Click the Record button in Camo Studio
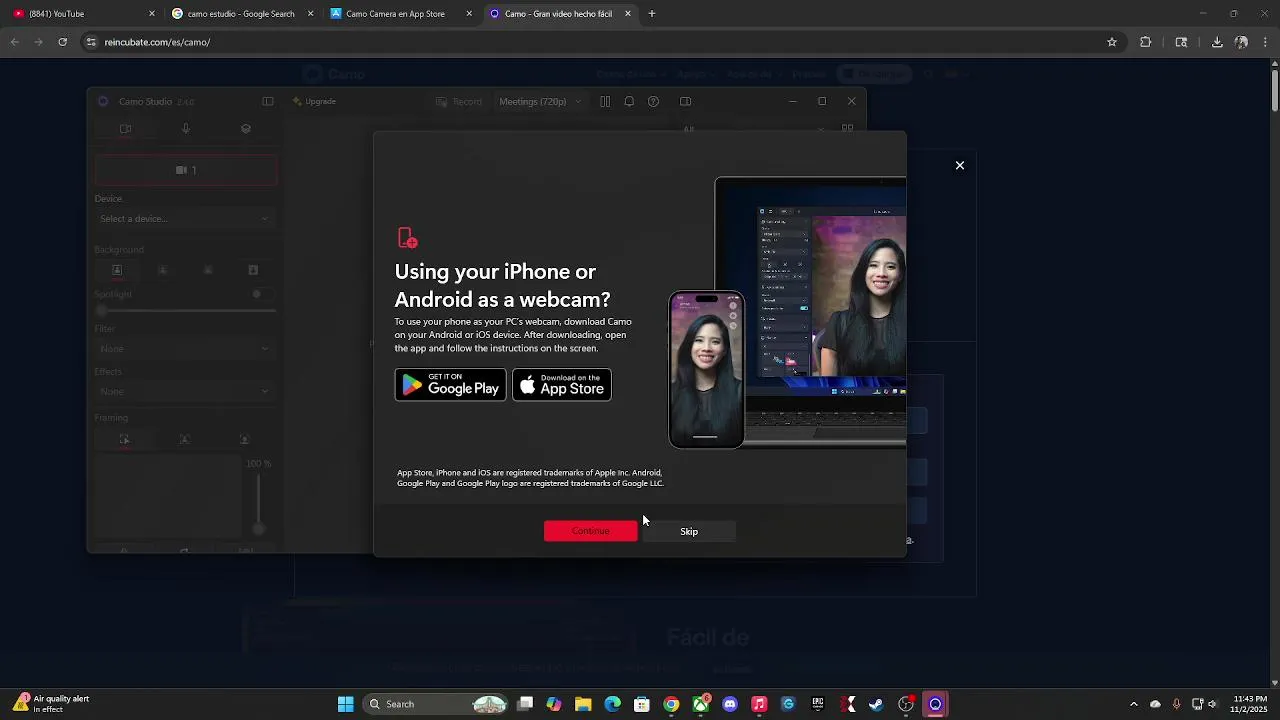Image resolution: width=1280 pixels, height=720 pixels. pos(459,101)
